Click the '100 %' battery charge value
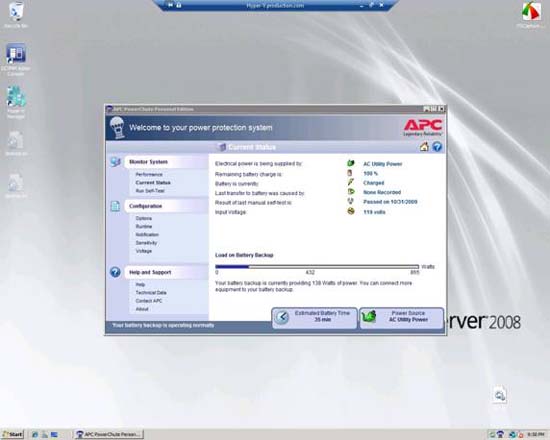 [370, 173]
